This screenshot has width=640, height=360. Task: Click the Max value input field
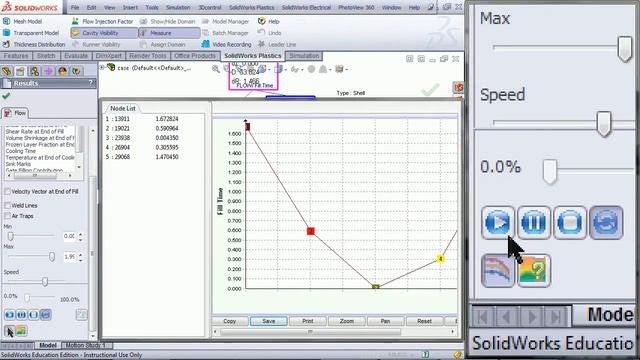[69, 257]
